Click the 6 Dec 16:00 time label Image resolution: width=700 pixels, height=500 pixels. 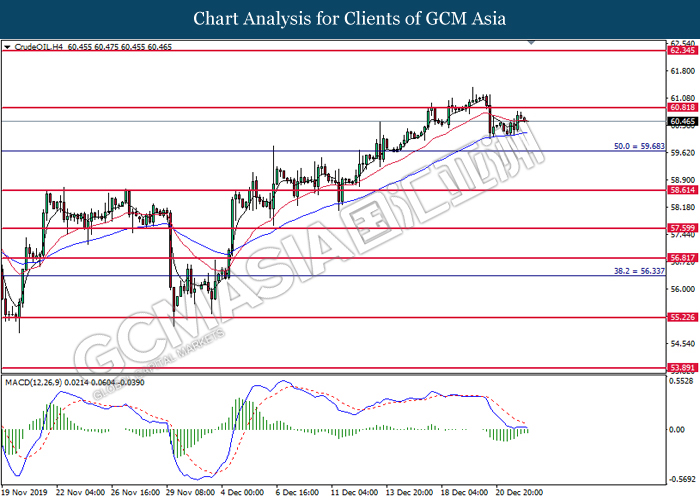[297, 492]
